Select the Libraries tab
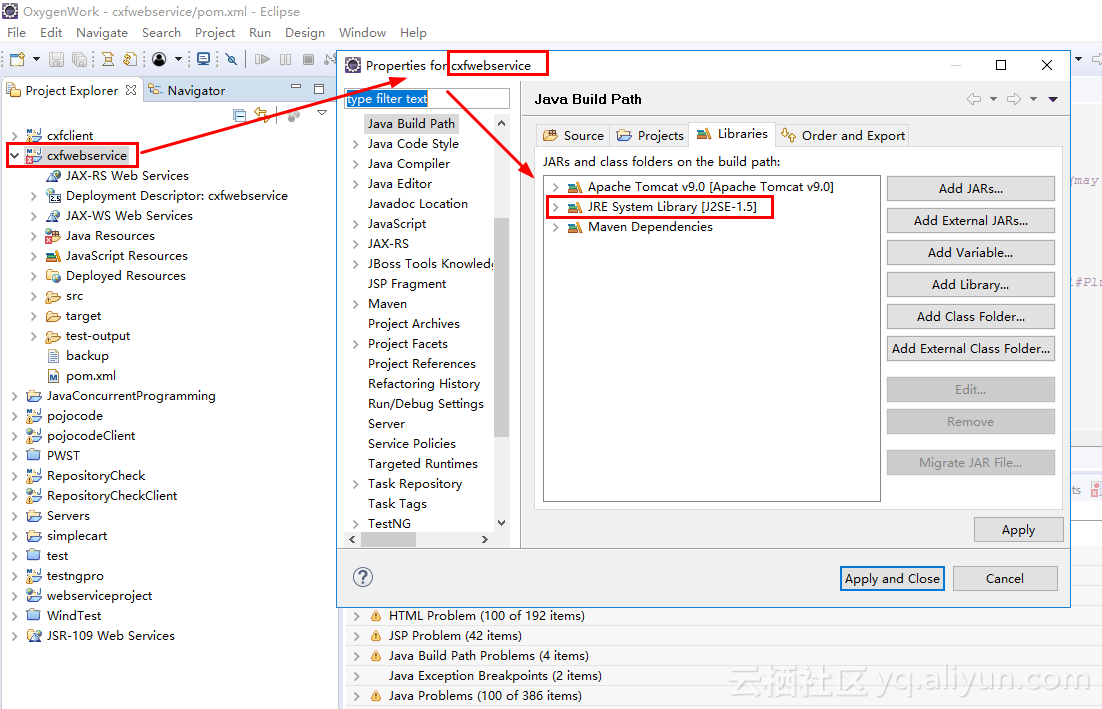1102x709 pixels. [x=732, y=134]
